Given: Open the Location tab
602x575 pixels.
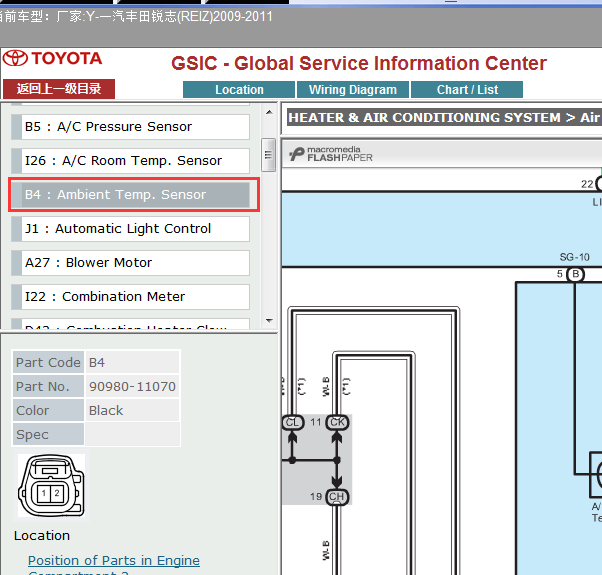Looking at the screenshot, I should 239,89.
